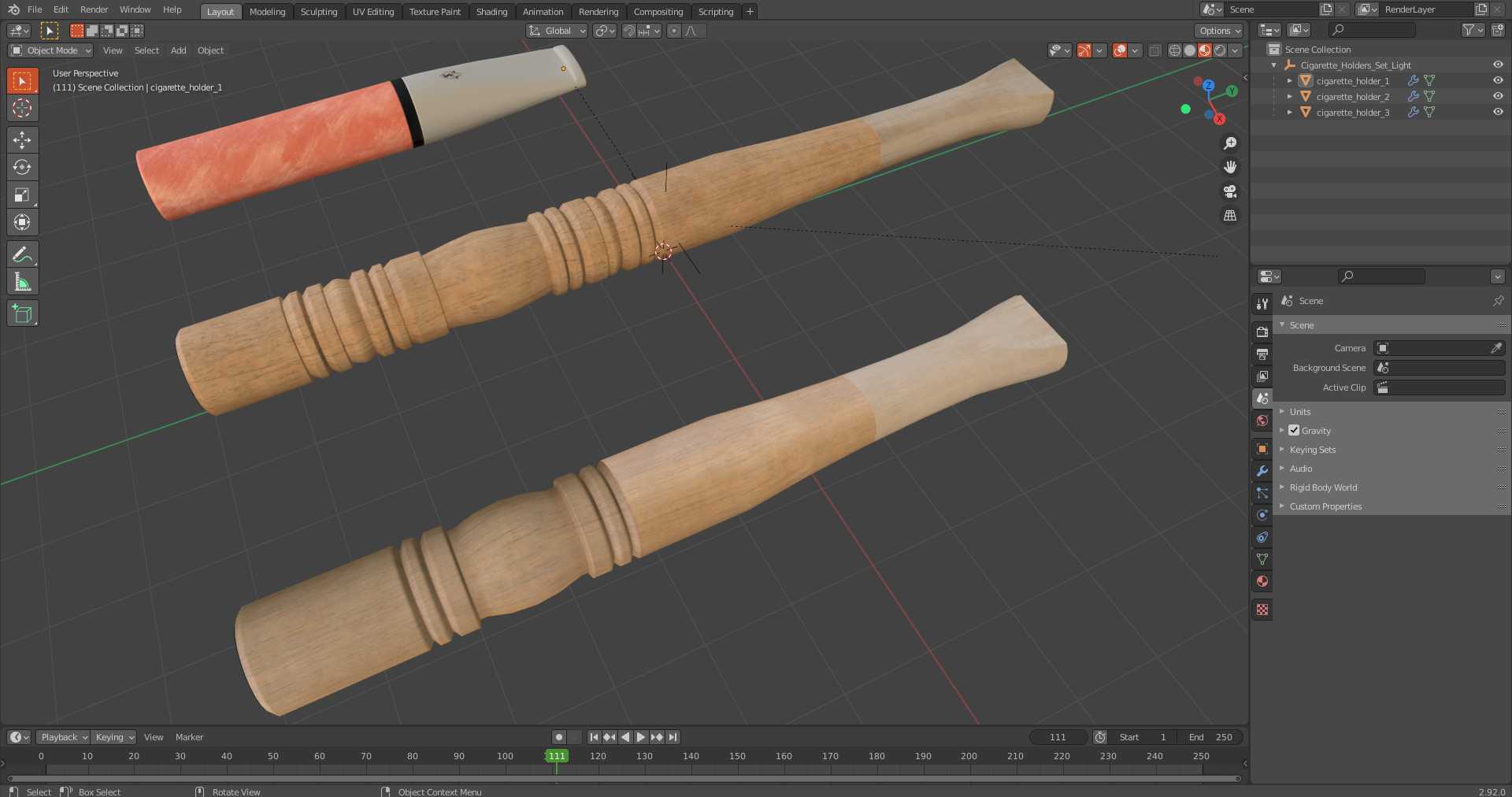Select the Select Box tool
Image resolution: width=1512 pixels, height=797 pixels.
coord(22,80)
